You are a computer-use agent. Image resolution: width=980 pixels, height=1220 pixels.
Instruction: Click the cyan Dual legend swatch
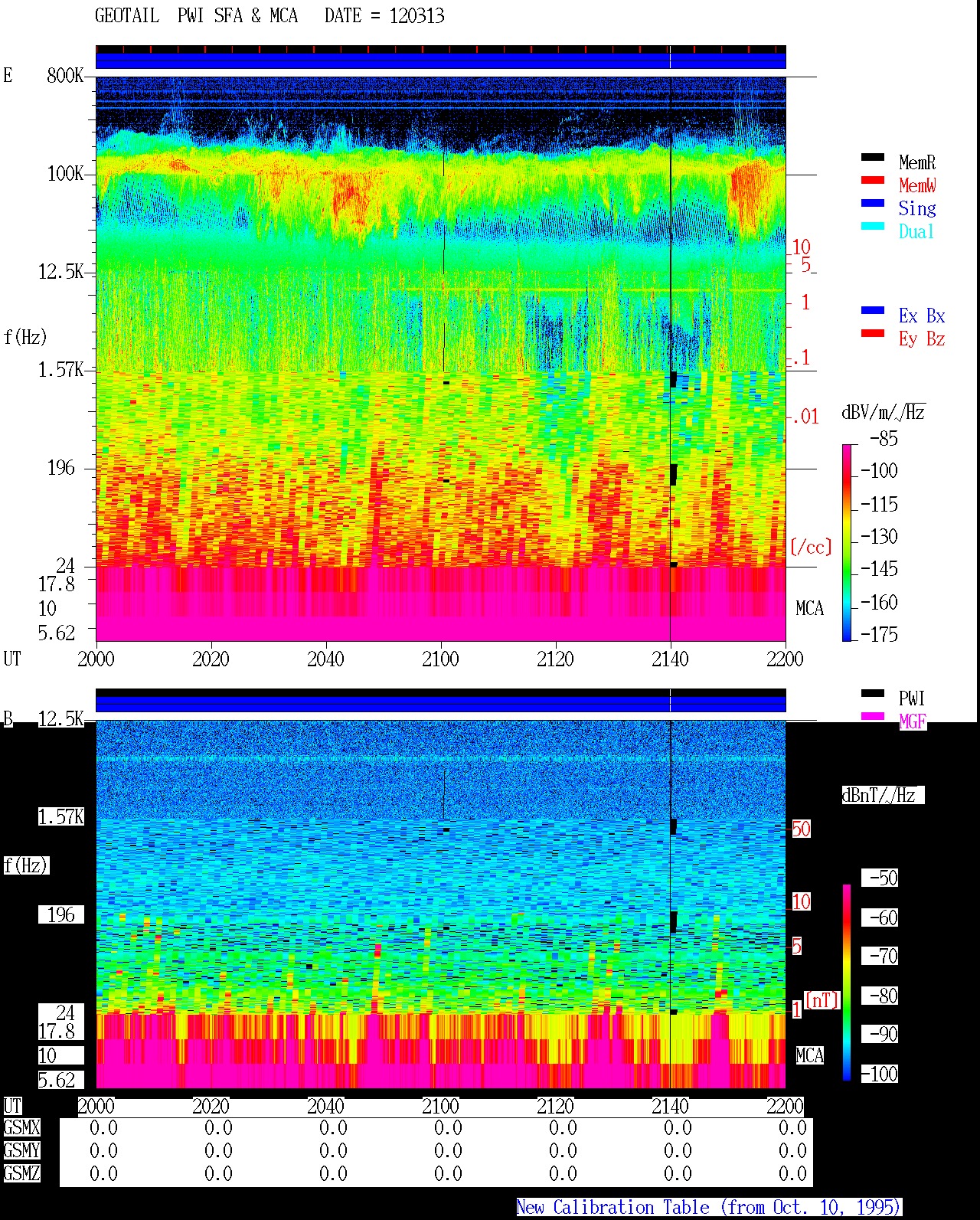[x=872, y=227]
